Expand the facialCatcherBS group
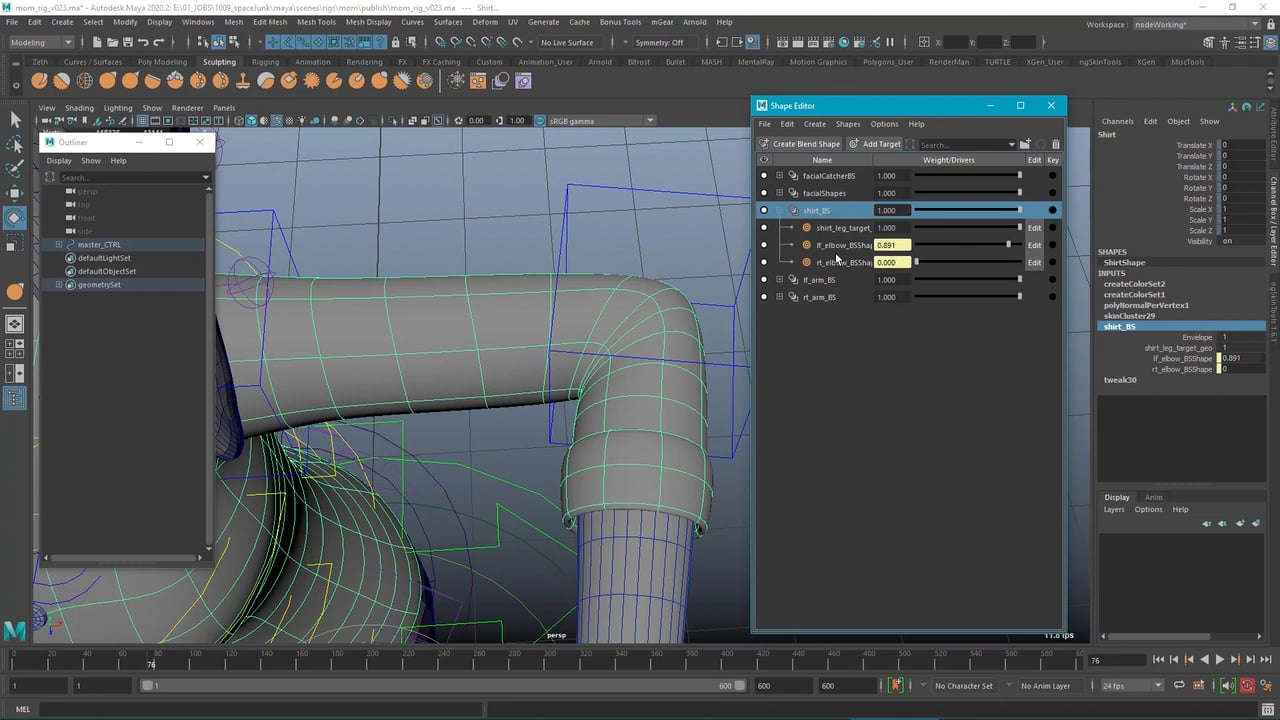The height and width of the screenshot is (720, 1280). tap(779, 176)
